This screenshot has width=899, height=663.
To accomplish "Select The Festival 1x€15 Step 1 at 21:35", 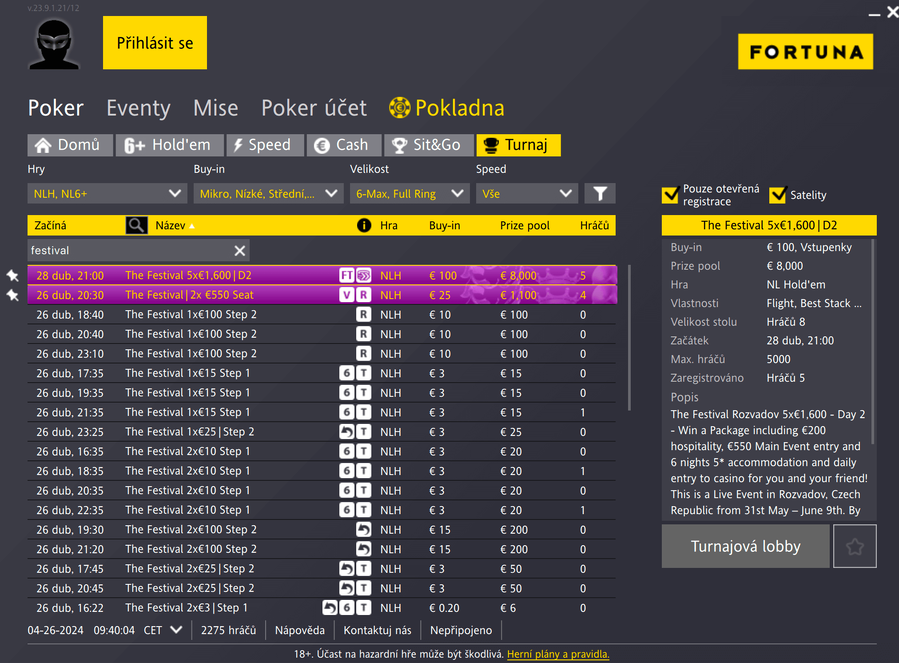I will point(322,412).
